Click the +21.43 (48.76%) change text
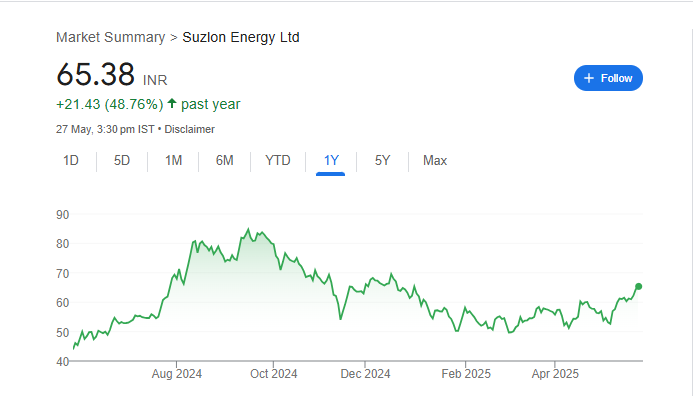The width and height of the screenshot is (693, 396). coord(110,104)
